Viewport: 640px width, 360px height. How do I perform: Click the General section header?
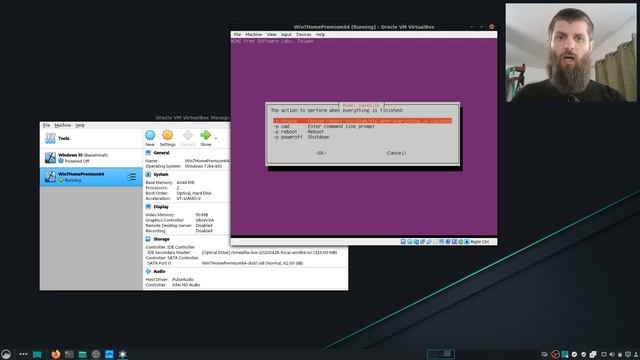pyautogui.click(x=161, y=153)
